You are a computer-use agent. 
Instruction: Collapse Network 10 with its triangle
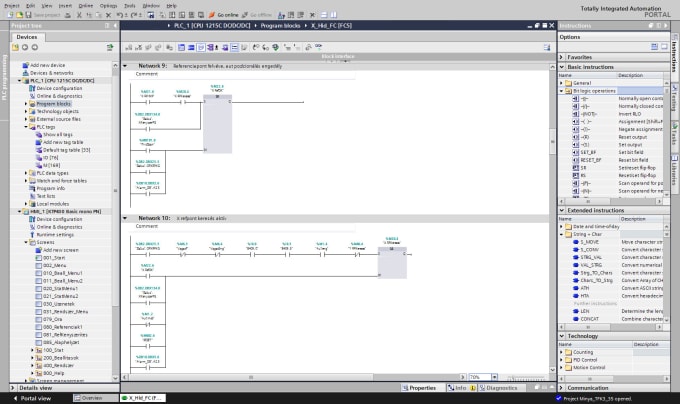coord(125,218)
